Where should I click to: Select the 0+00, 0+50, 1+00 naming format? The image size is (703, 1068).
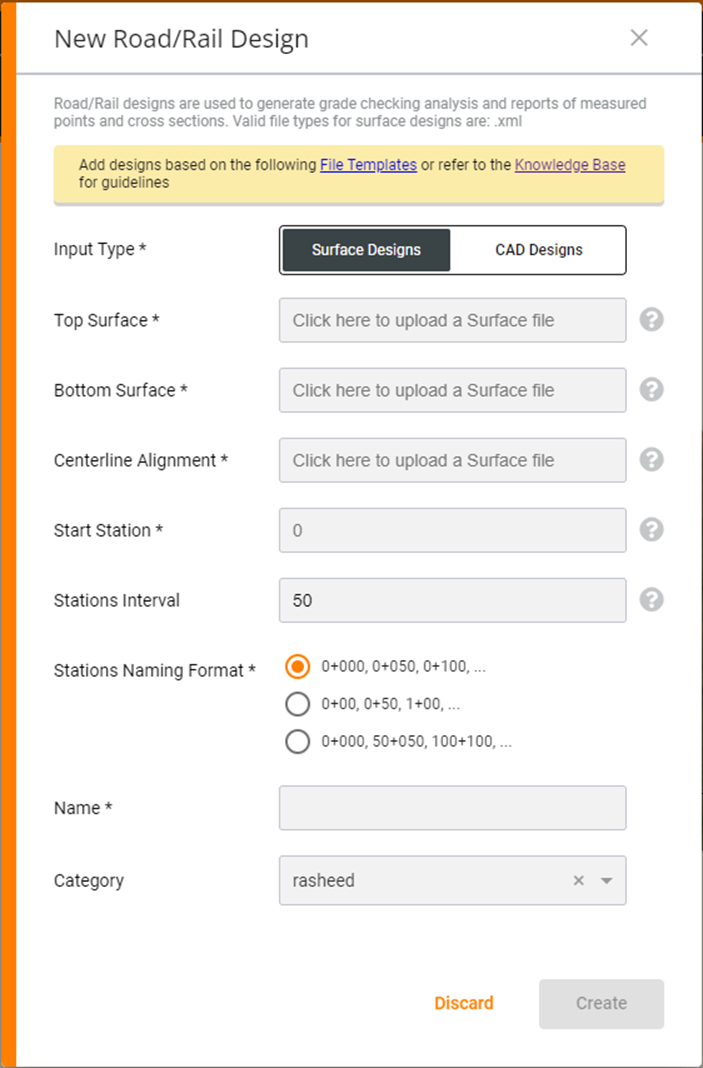[298, 704]
